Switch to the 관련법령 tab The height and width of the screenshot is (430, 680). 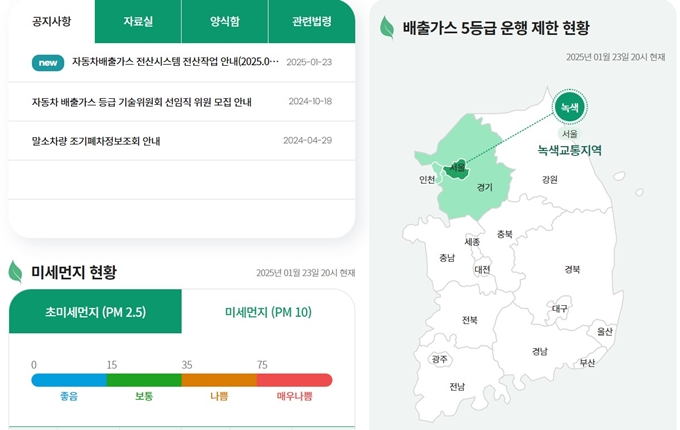tap(312, 21)
